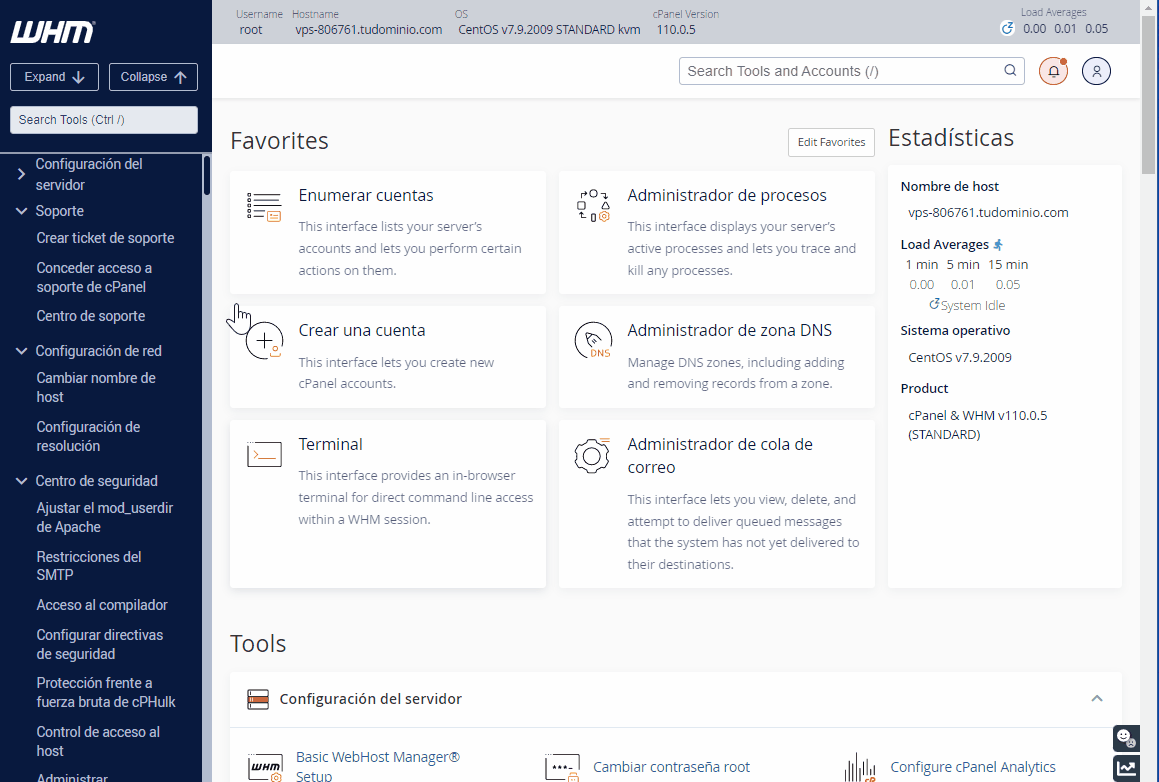This screenshot has width=1159, height=782.
Task: Open Cambiar nombre de host
Action: 96,387
